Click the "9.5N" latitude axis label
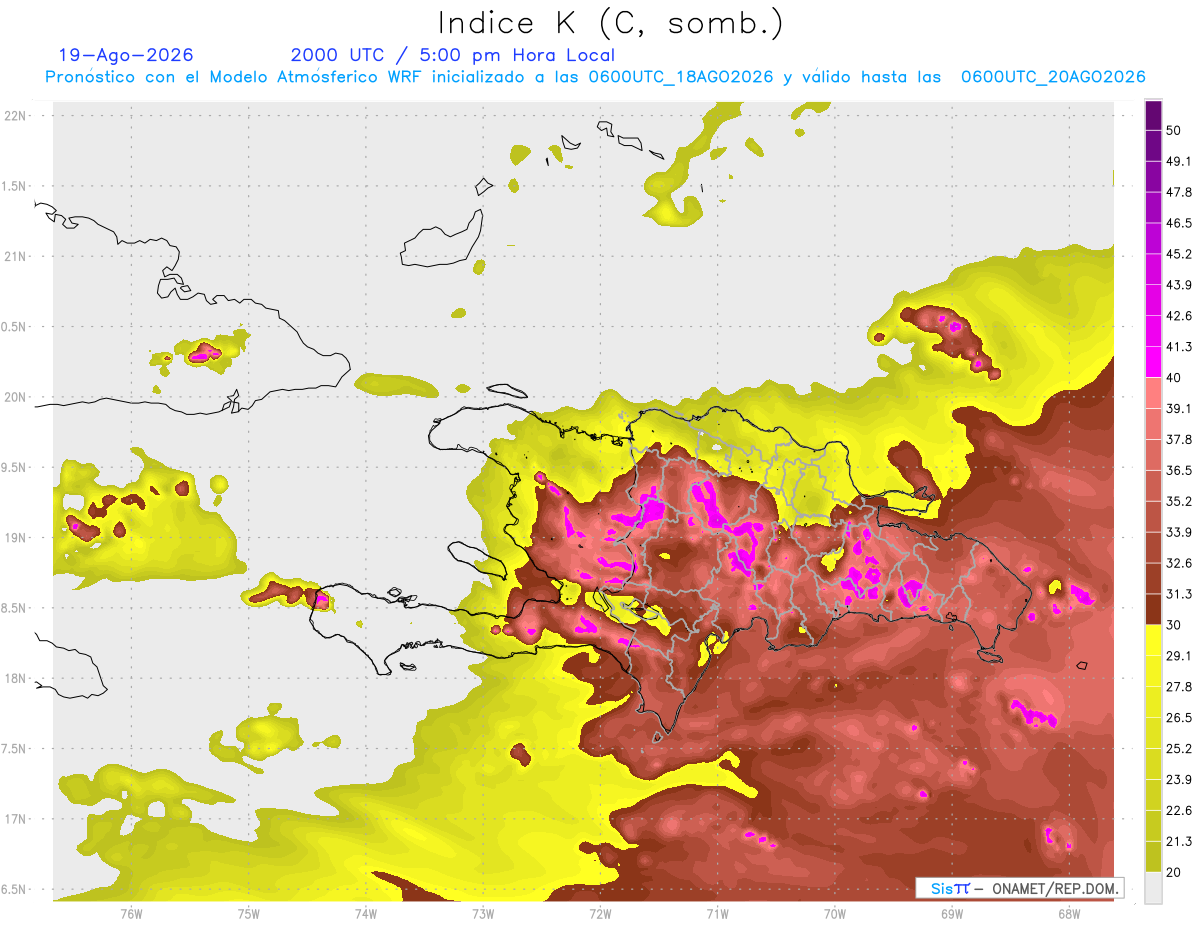This screenshot has width=1200, height=927. click(15, 467)
